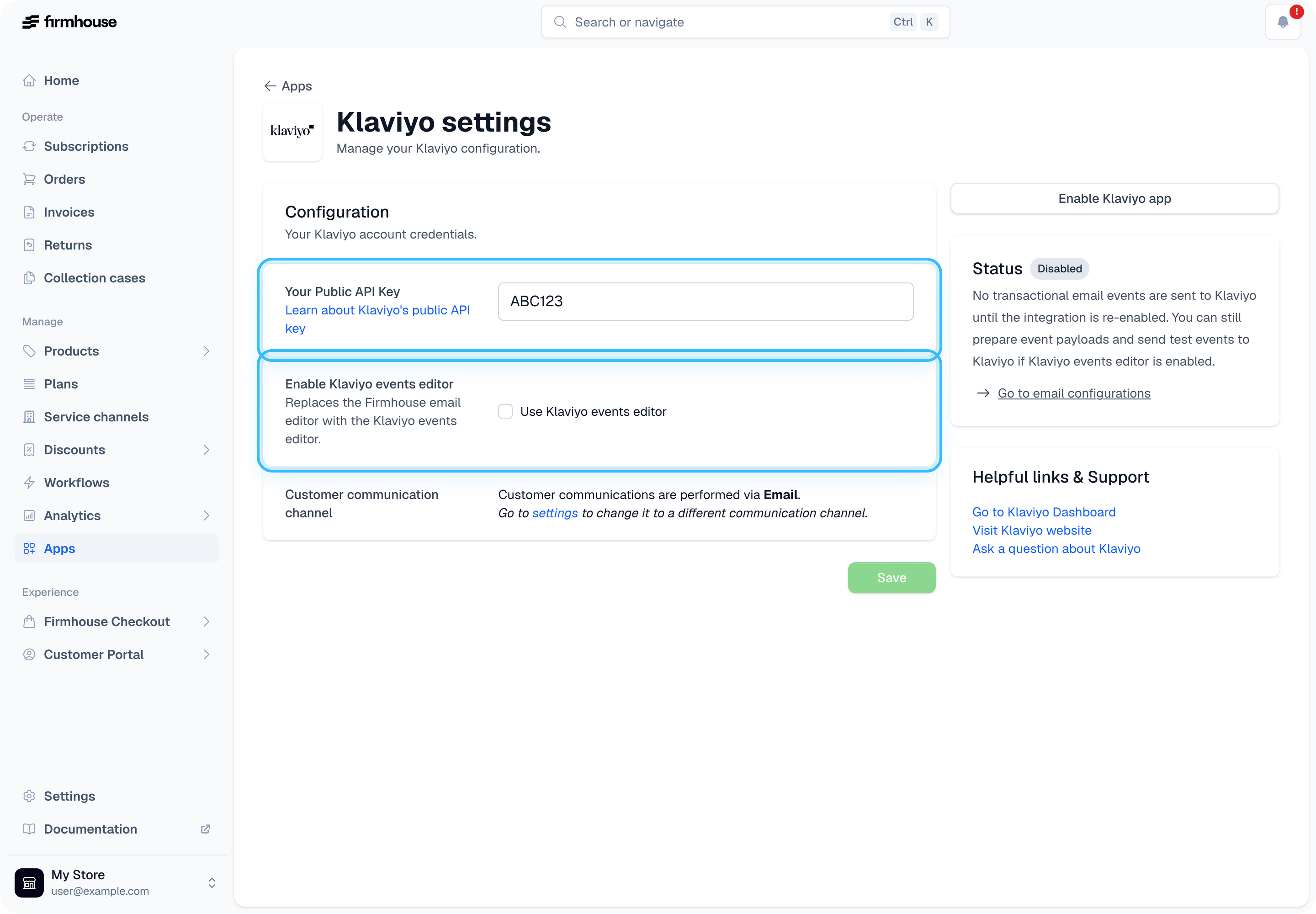Click the Firmhouse logo

[x=69, y=22]
